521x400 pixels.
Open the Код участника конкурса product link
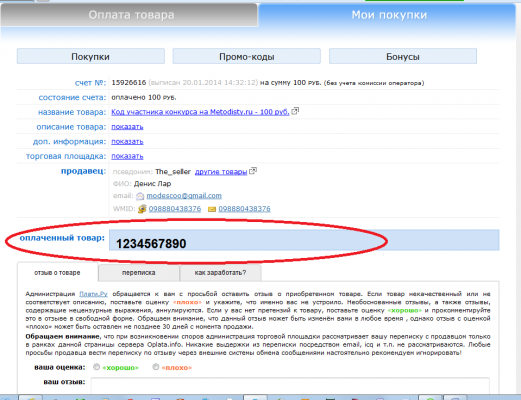coord(200,112)
